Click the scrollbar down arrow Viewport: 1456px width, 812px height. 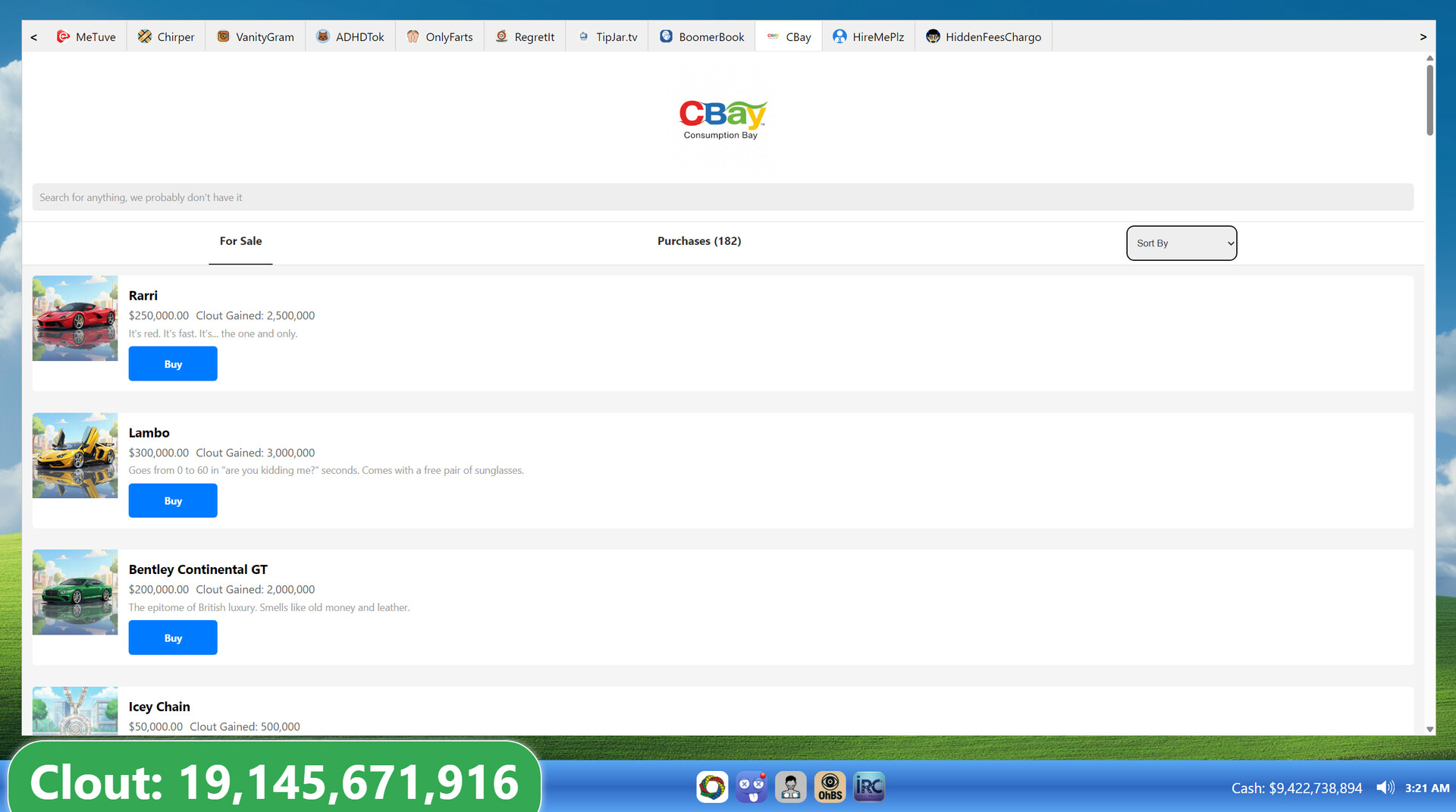(1429, 730)
